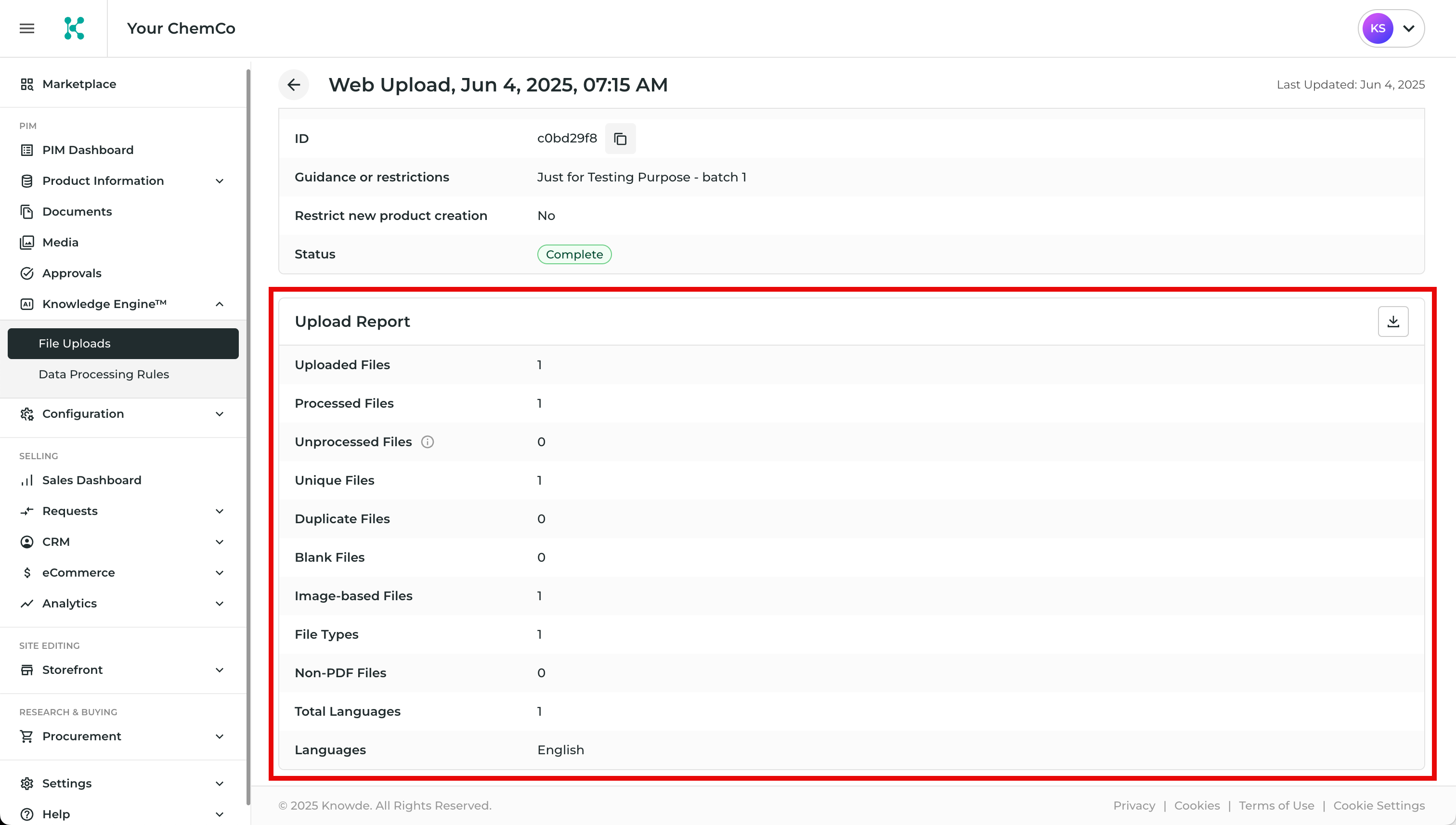Click the Documents icon in sidebar
The image size is (1456, 825).
26,211
